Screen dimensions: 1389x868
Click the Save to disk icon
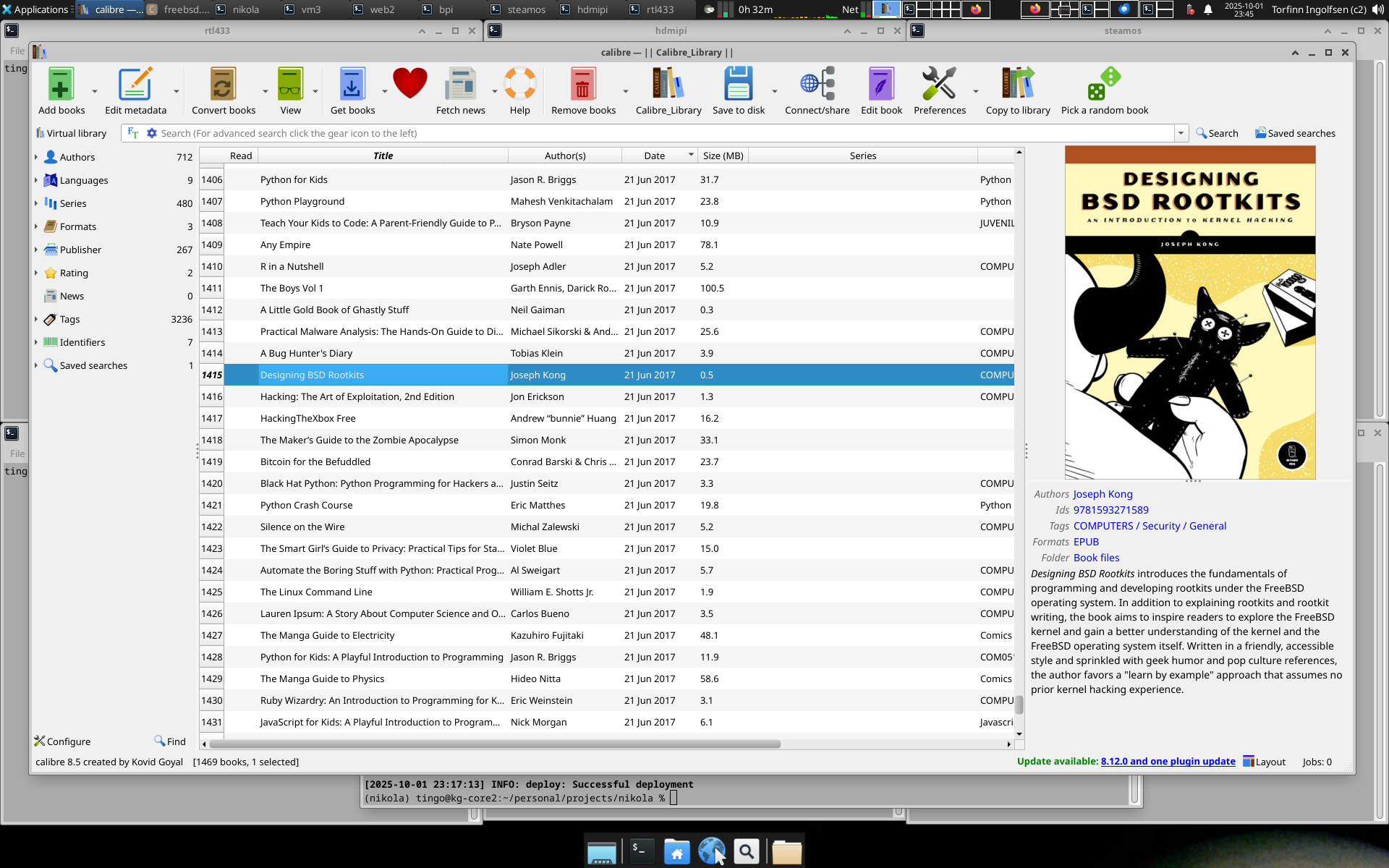pos(738,85)
